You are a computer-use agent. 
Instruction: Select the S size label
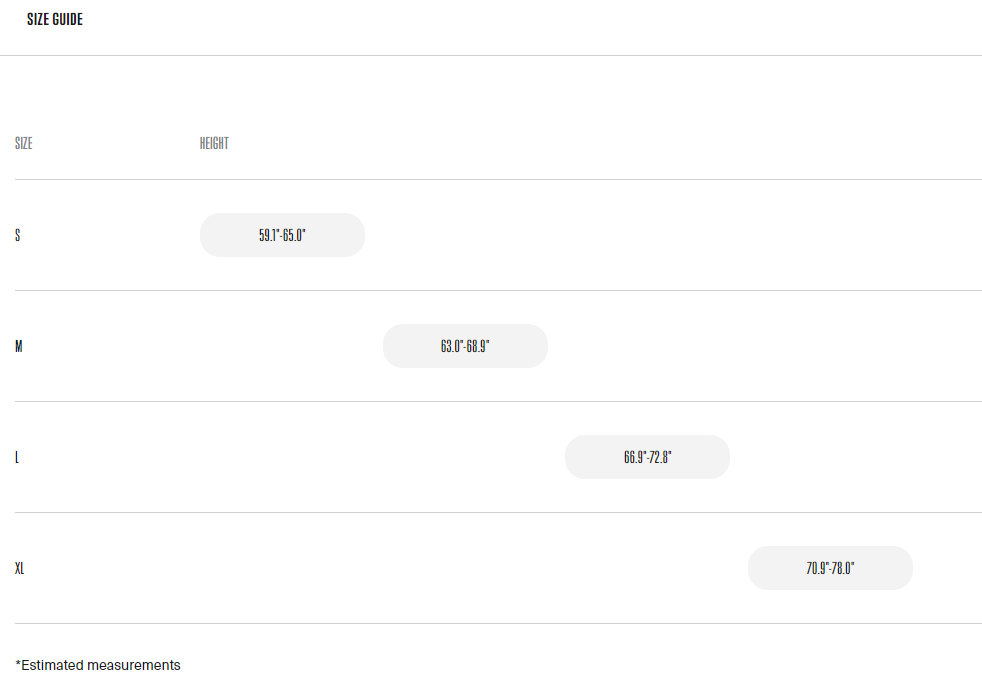pyautogui.click(x=18, y=236)
